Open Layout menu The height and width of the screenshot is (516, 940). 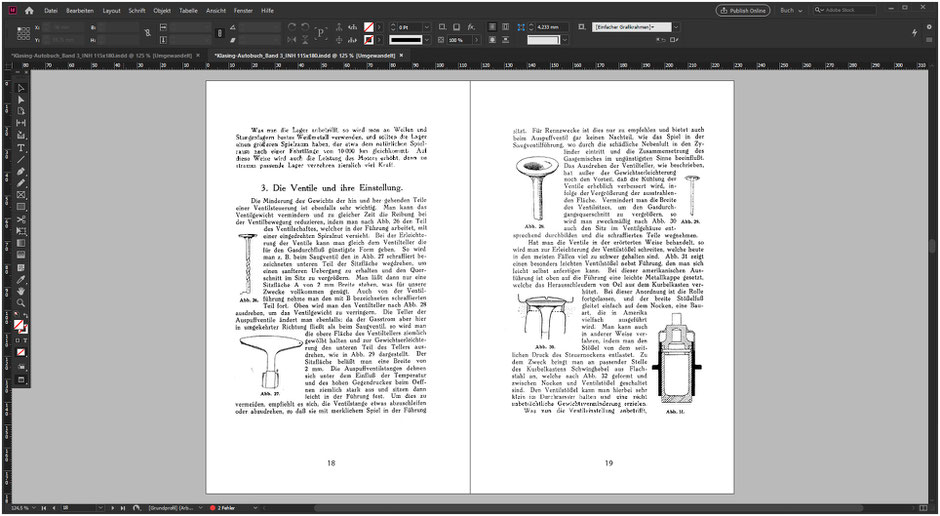[112, 11]
